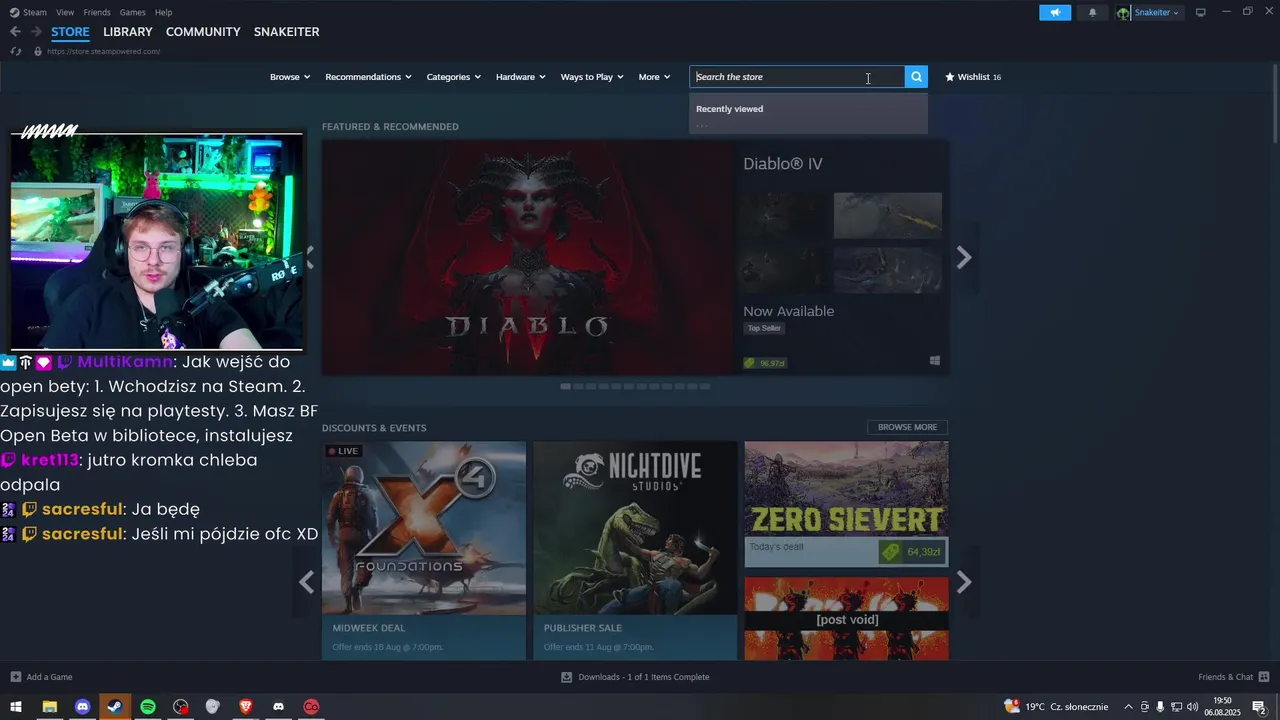The height and width of the screenshot is (720, 1280).
Task: Show previous discounts with left arrow
Action: tap(307, 582)
